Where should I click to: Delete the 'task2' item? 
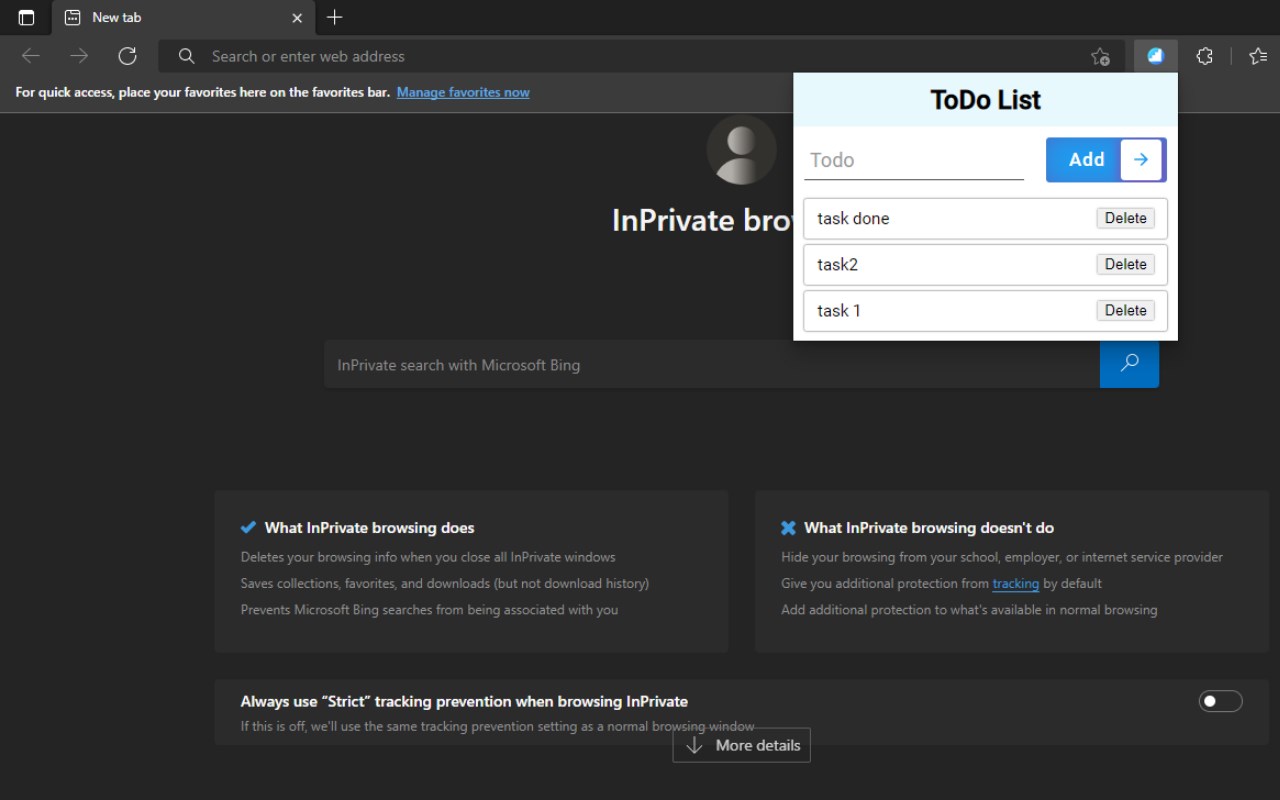tap(1125, 264)
